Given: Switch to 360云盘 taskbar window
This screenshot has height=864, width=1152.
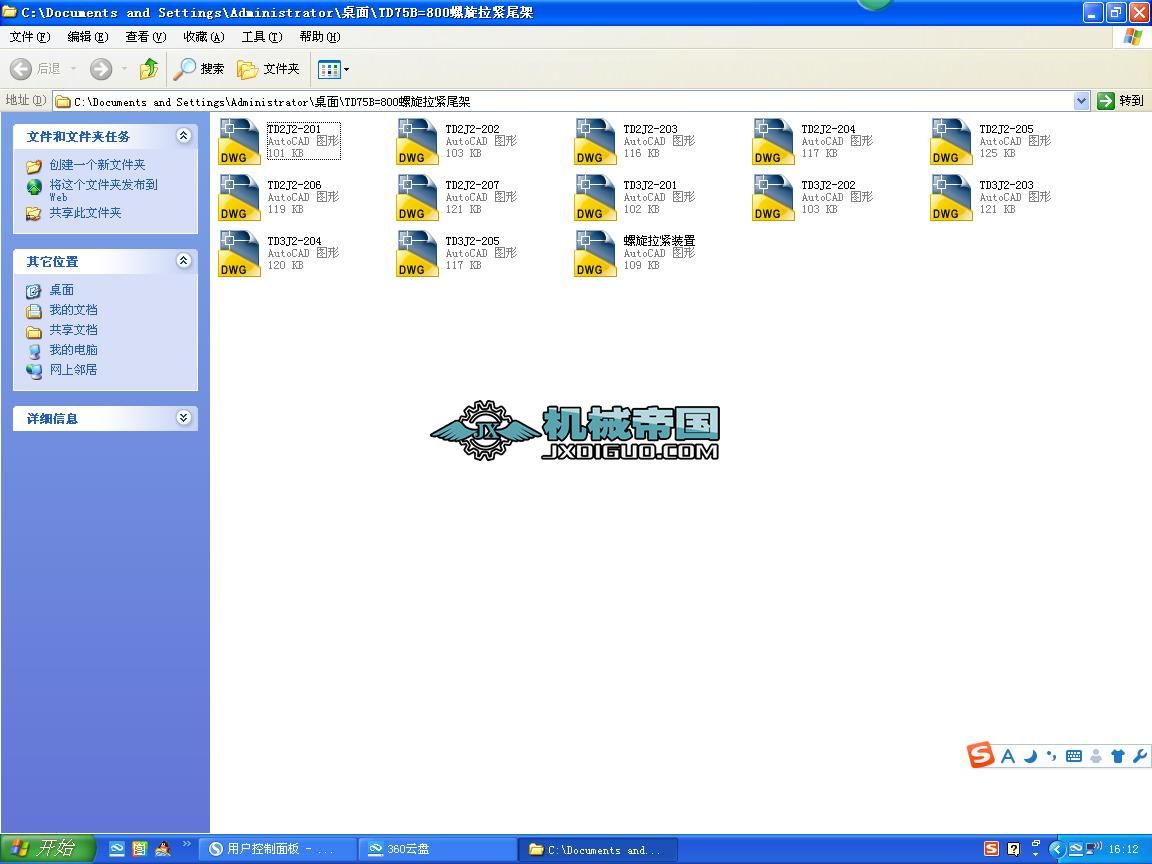Looking at the screenshot, I should pos(436,849).
